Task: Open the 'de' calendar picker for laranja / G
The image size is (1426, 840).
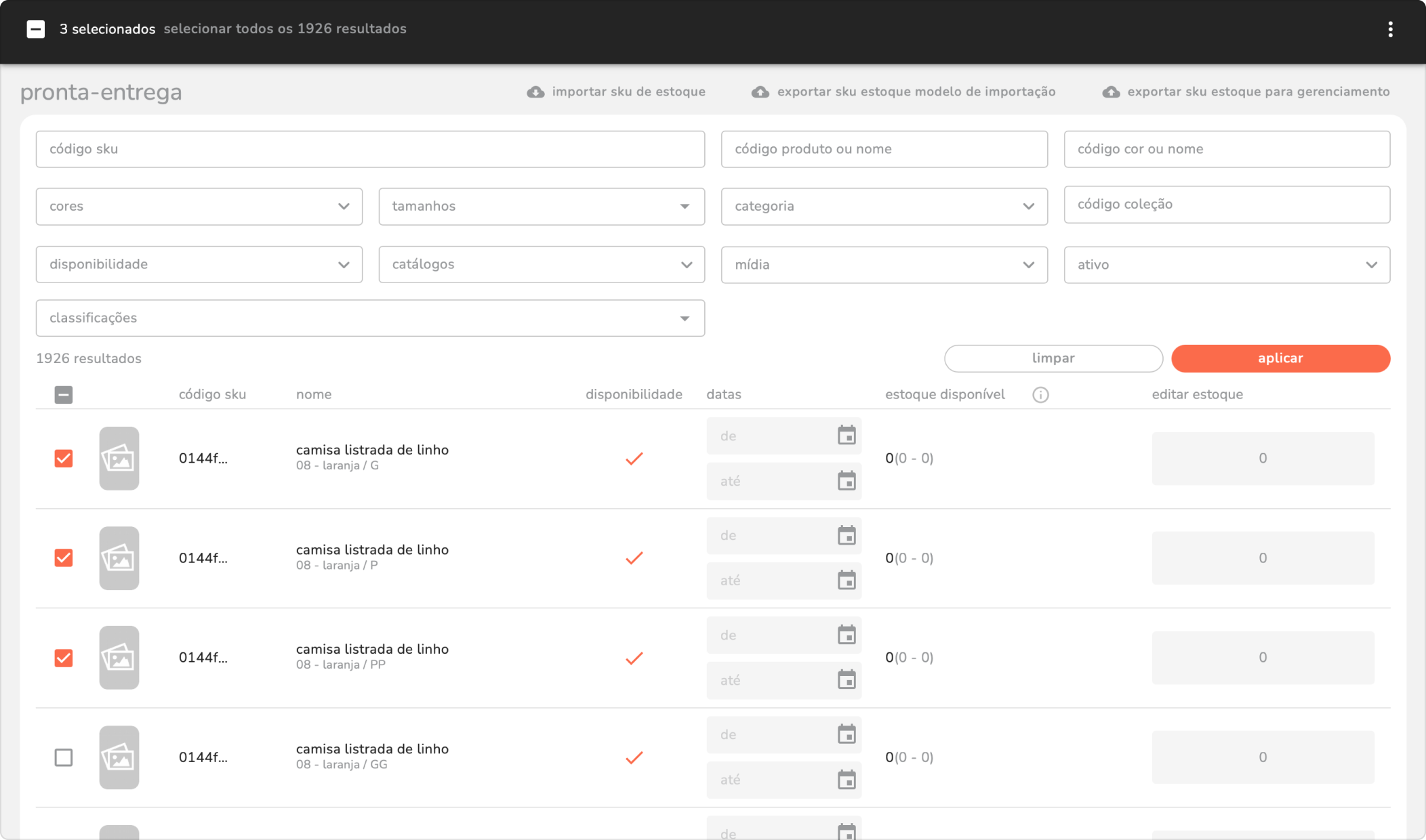Action: click(x=847, y=436)
